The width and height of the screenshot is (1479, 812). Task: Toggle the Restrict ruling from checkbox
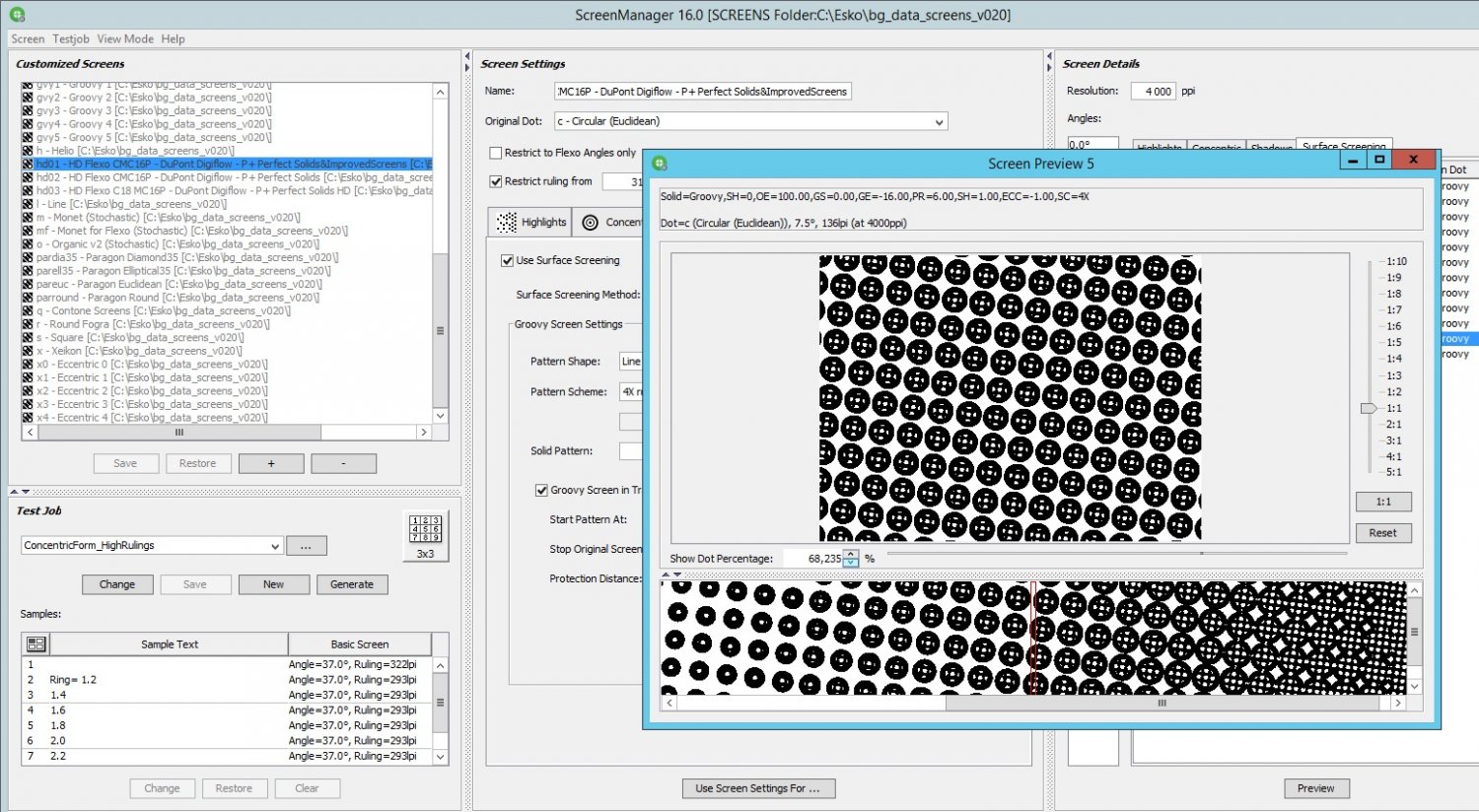click(496, 181)
